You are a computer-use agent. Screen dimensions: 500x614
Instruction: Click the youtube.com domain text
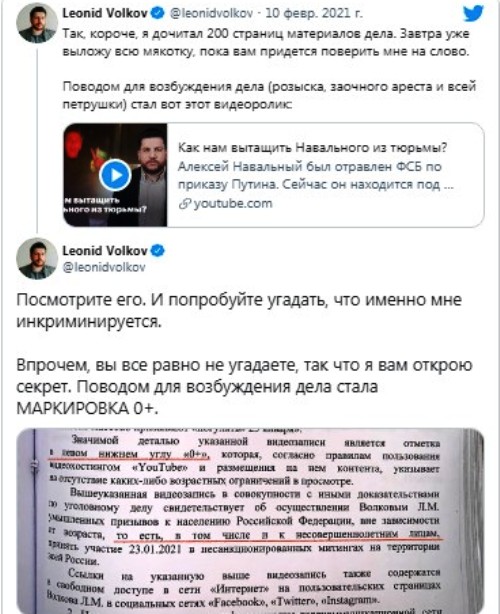click(x=233, y=204)
